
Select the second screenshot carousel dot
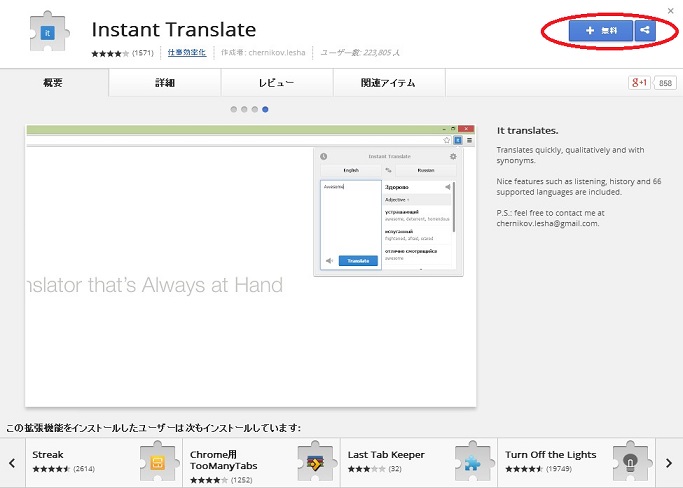pyautogui.click(x=244, y=109)
